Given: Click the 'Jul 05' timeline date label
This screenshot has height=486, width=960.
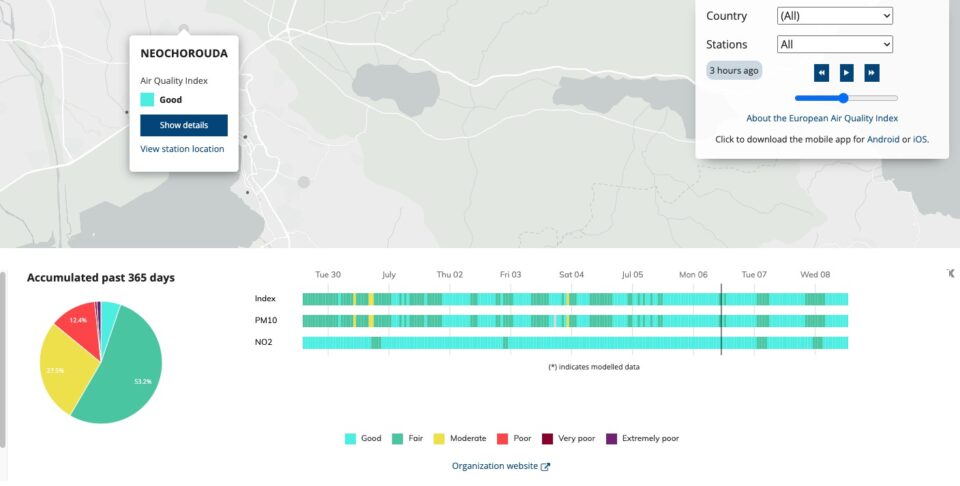Looking at the screenshot, I should (x=632, y=275).
